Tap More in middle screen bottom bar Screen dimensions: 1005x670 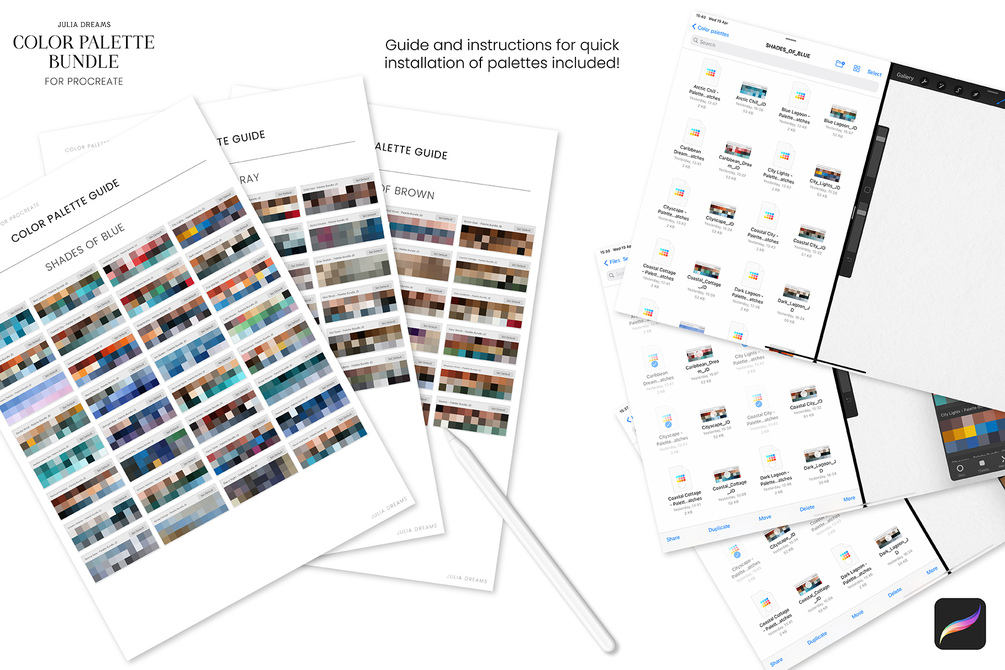pyautogui.click(x=849, y=498)
